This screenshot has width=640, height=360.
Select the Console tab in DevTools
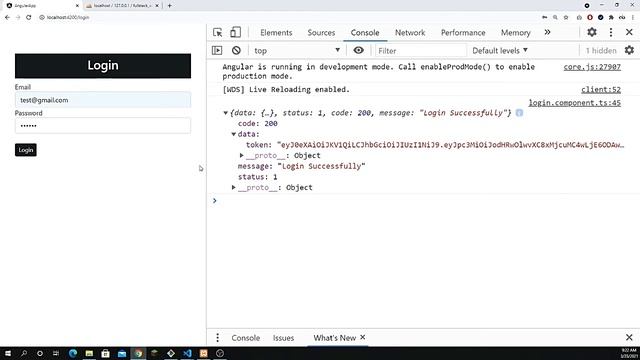(x=365, y=33)
